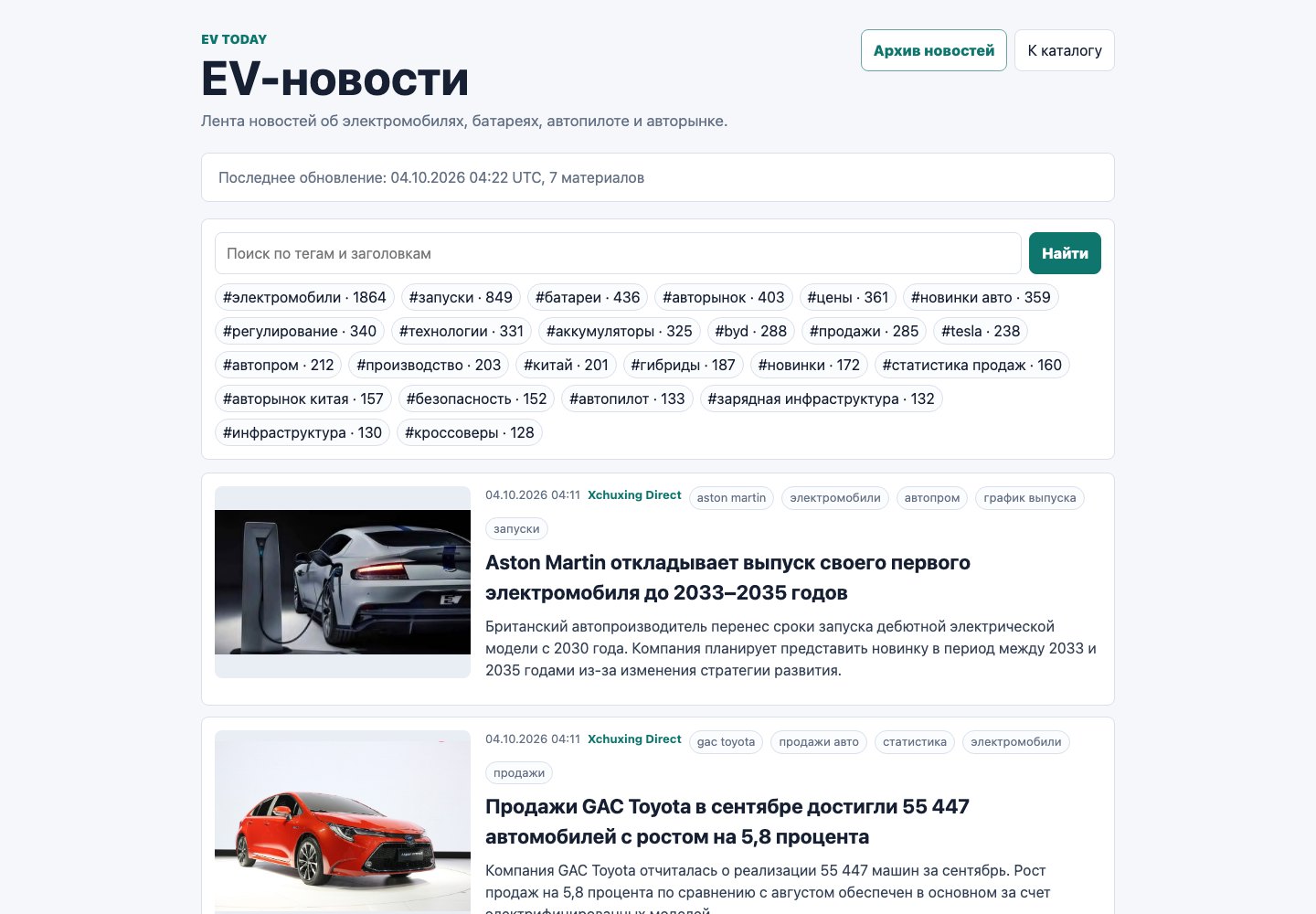Filter by #китай · 201 tag
1316x914 pixels.
point(566,365)
